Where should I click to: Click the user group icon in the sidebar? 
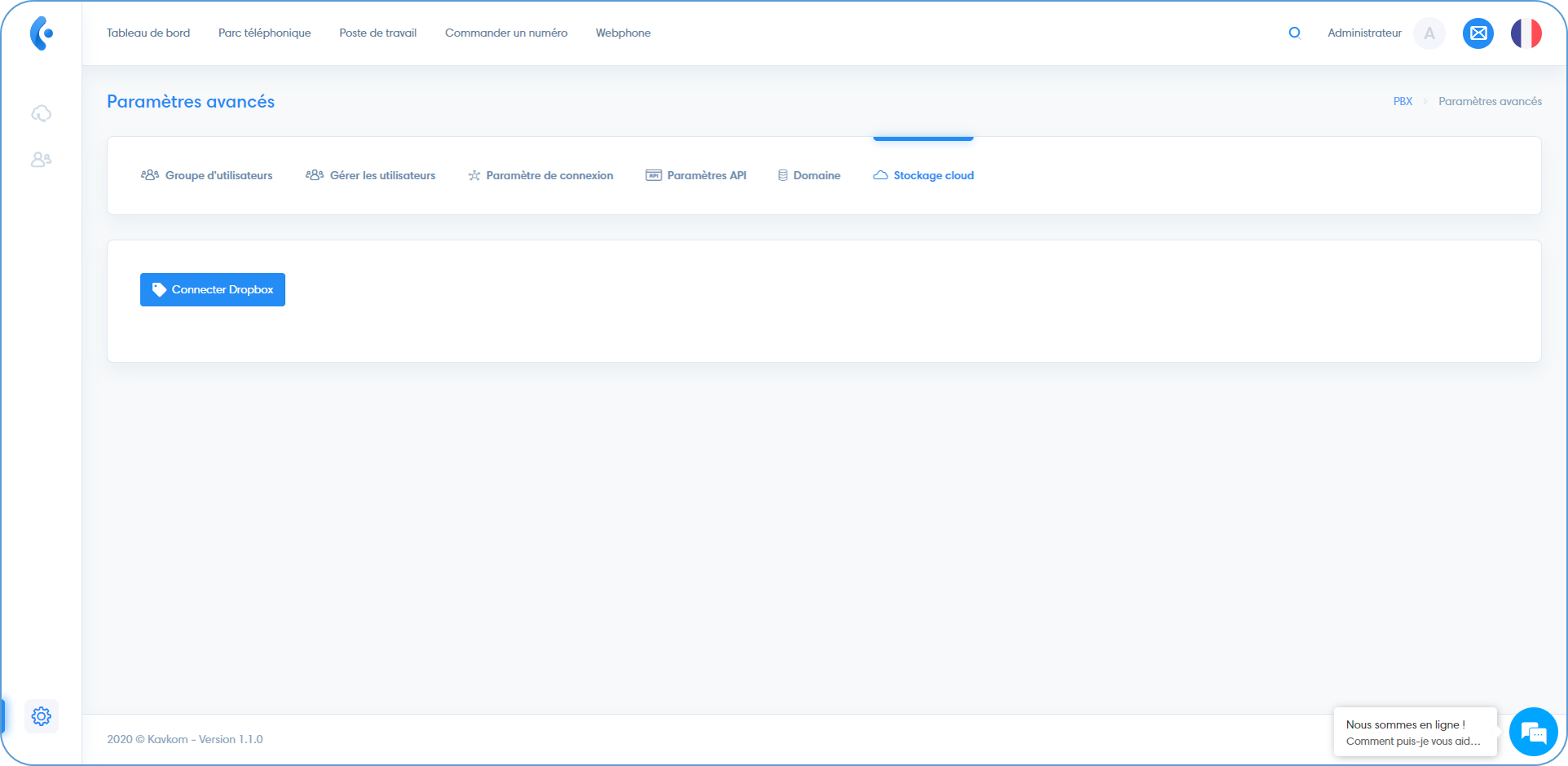click(x=41, y=160)
